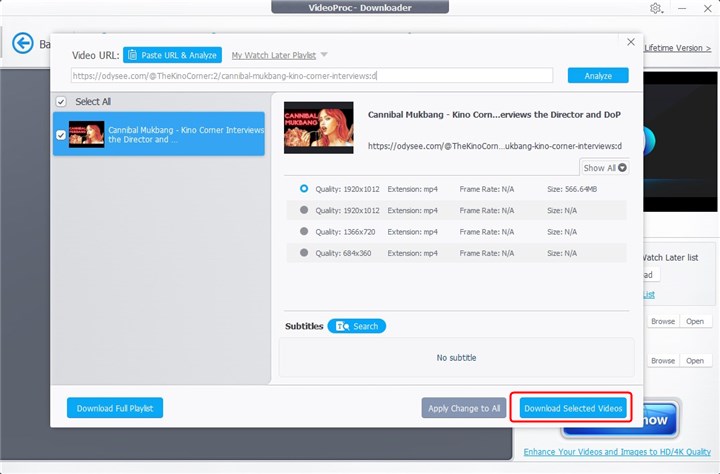Click the lower Browse button in main window
This screenshot has width=720, height=474.
coord(663,361)
